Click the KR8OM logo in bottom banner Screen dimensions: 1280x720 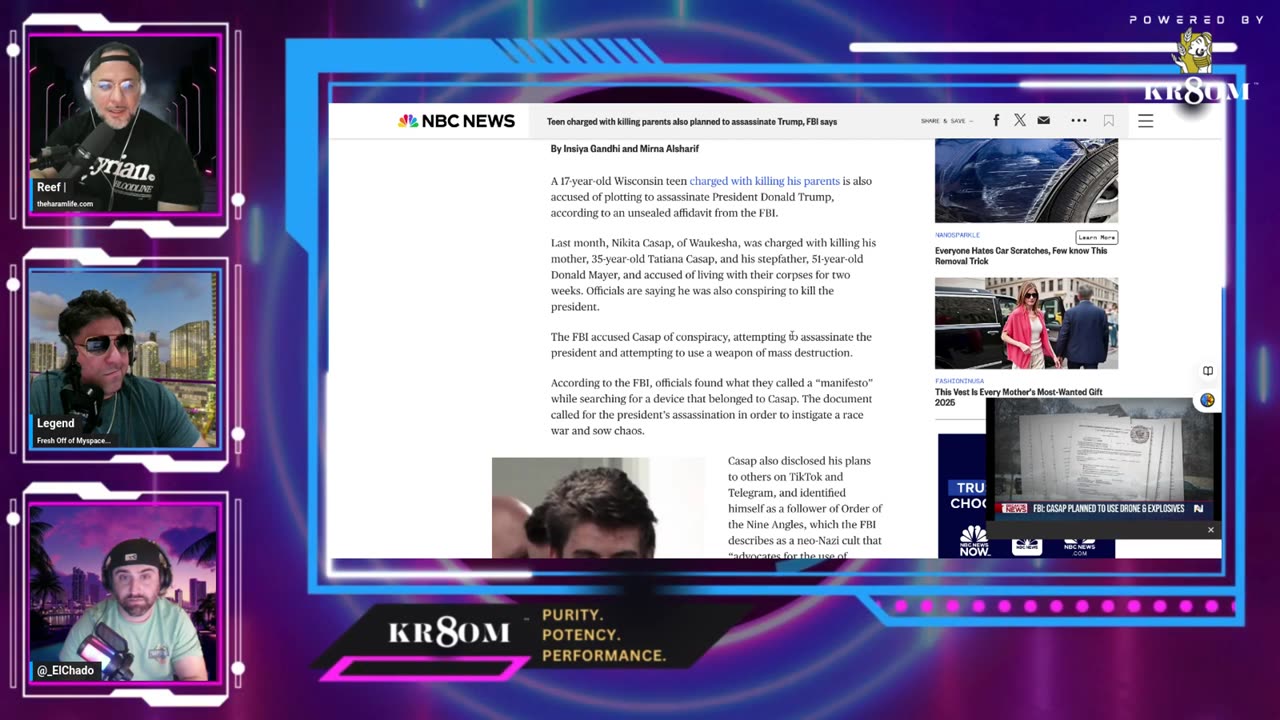coord(448,632)
